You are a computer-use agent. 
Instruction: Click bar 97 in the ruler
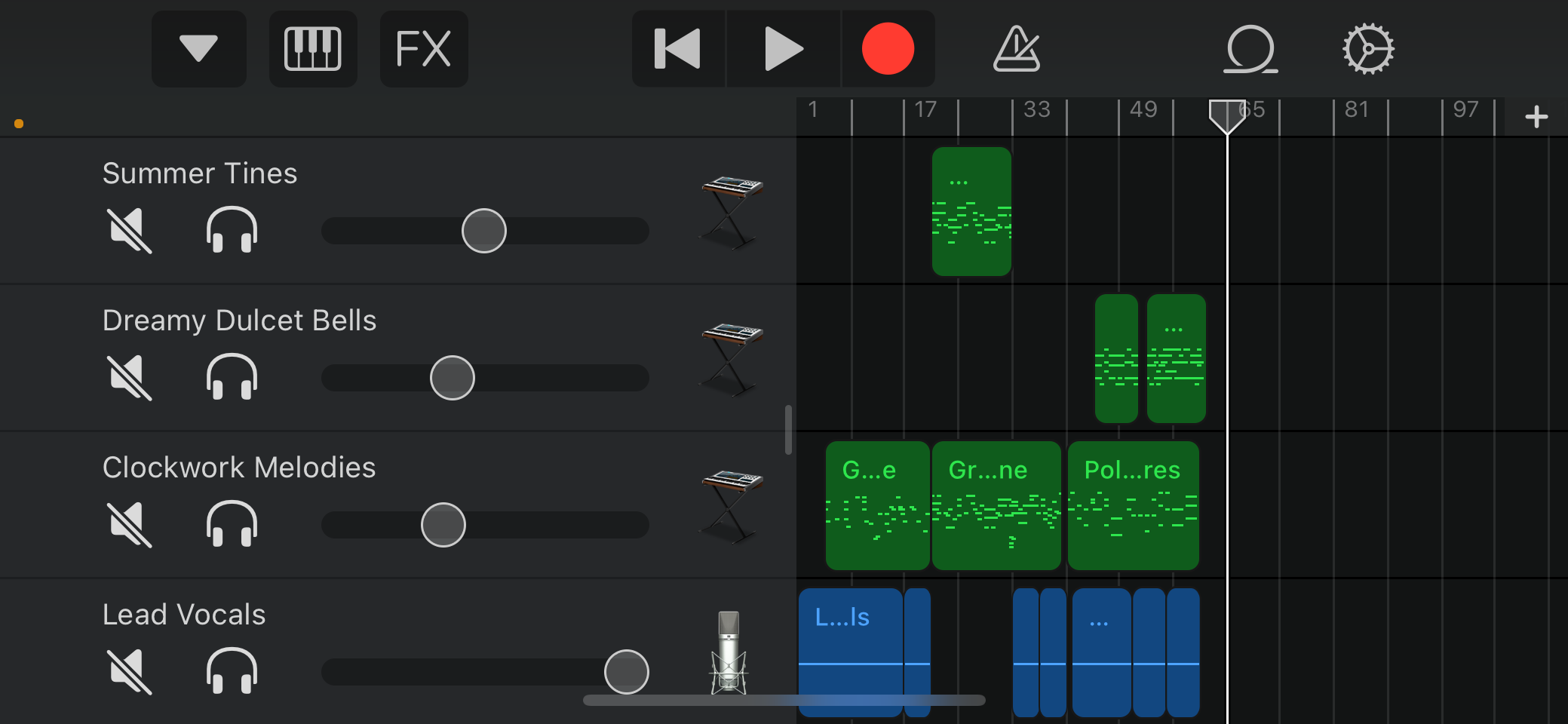(1465, 110)
